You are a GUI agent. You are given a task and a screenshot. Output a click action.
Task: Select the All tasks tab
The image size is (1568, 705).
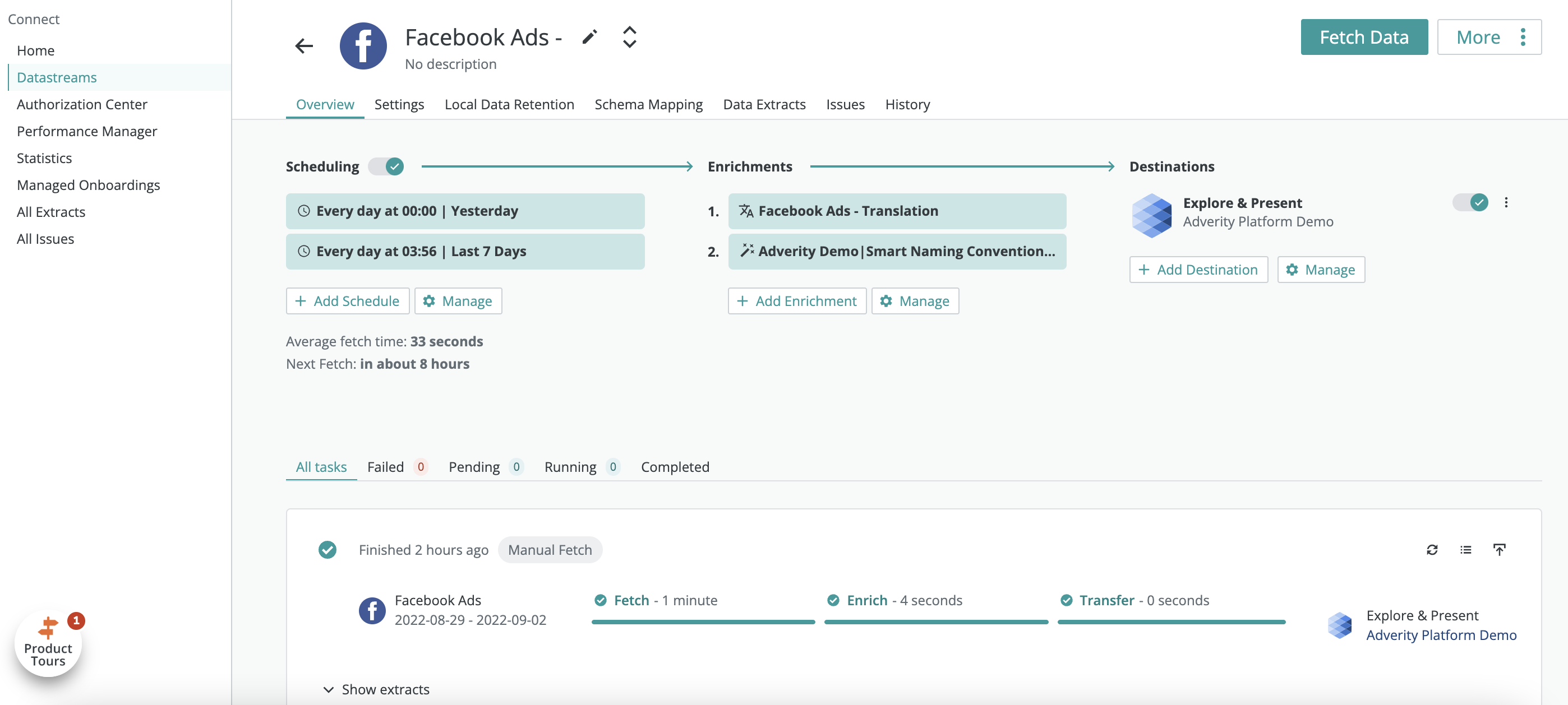click(321, 467)
